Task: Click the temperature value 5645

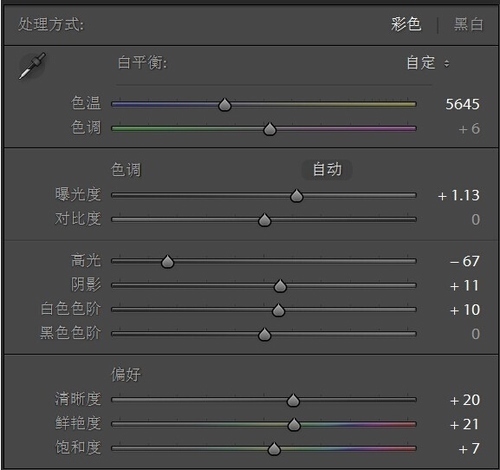Action: click(x=462, y=104)
